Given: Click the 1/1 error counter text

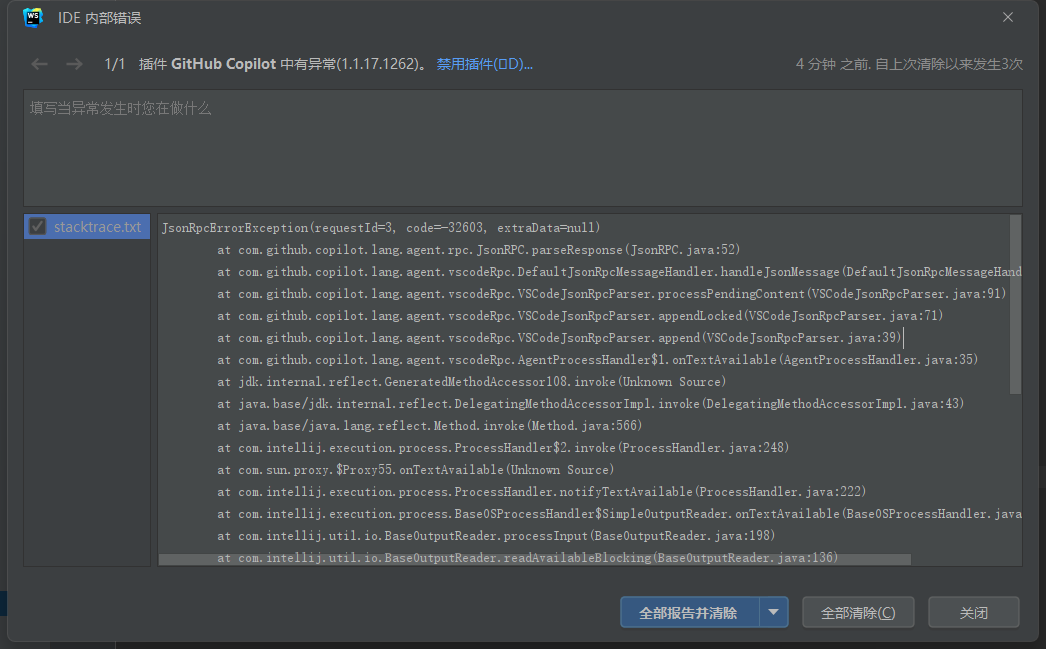Looking at the screenshot, I should point(114,64).
